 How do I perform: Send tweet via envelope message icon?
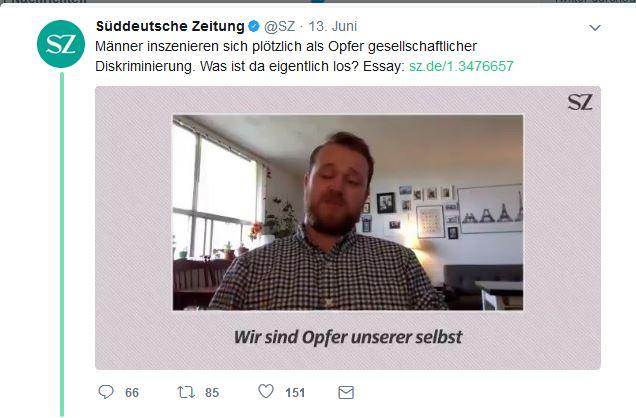point(346,392)
